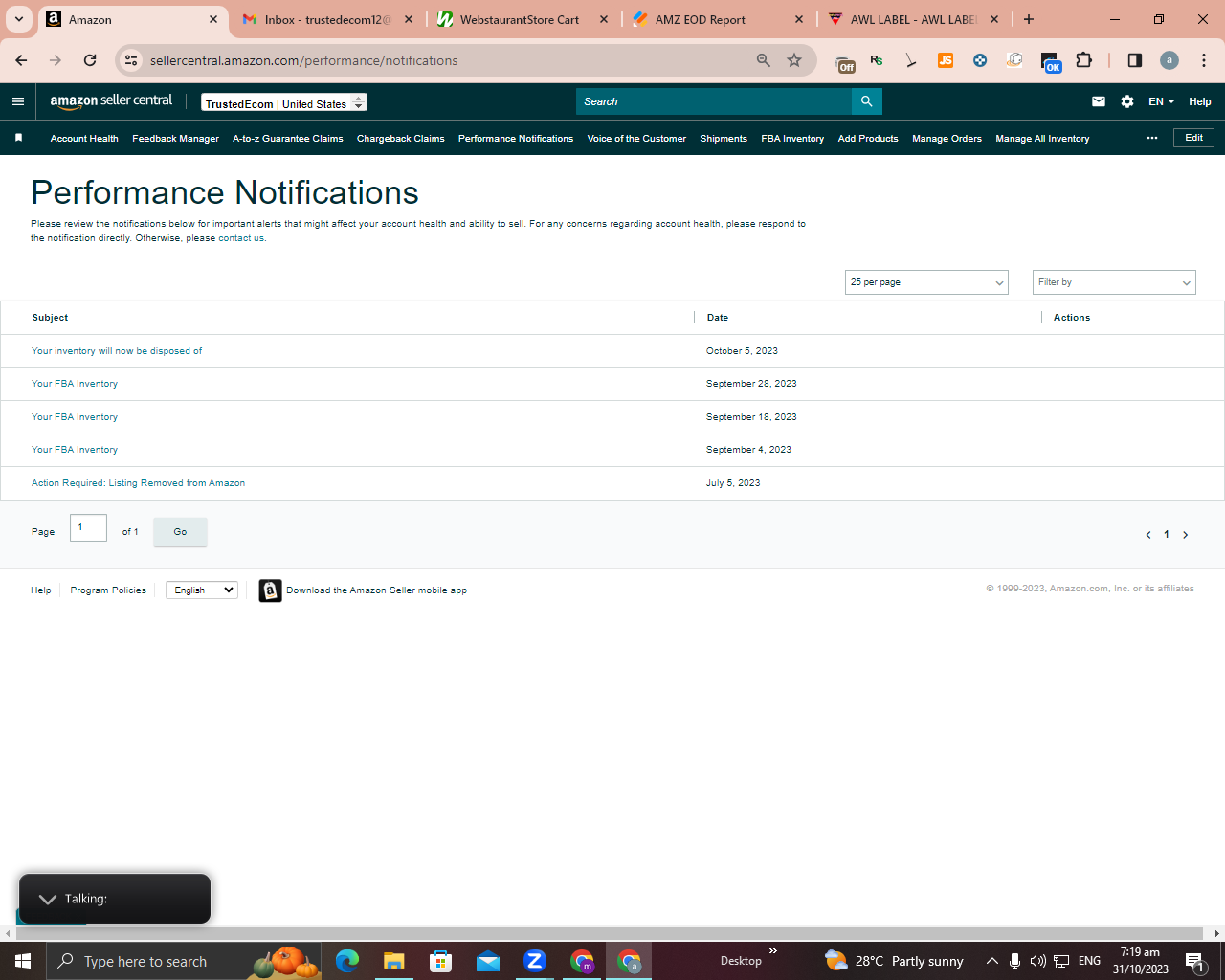Open Chrome extensions puzzle icon
Image resolution: width=1225 pixels, height=980 pixels.
pos(1083,60)
